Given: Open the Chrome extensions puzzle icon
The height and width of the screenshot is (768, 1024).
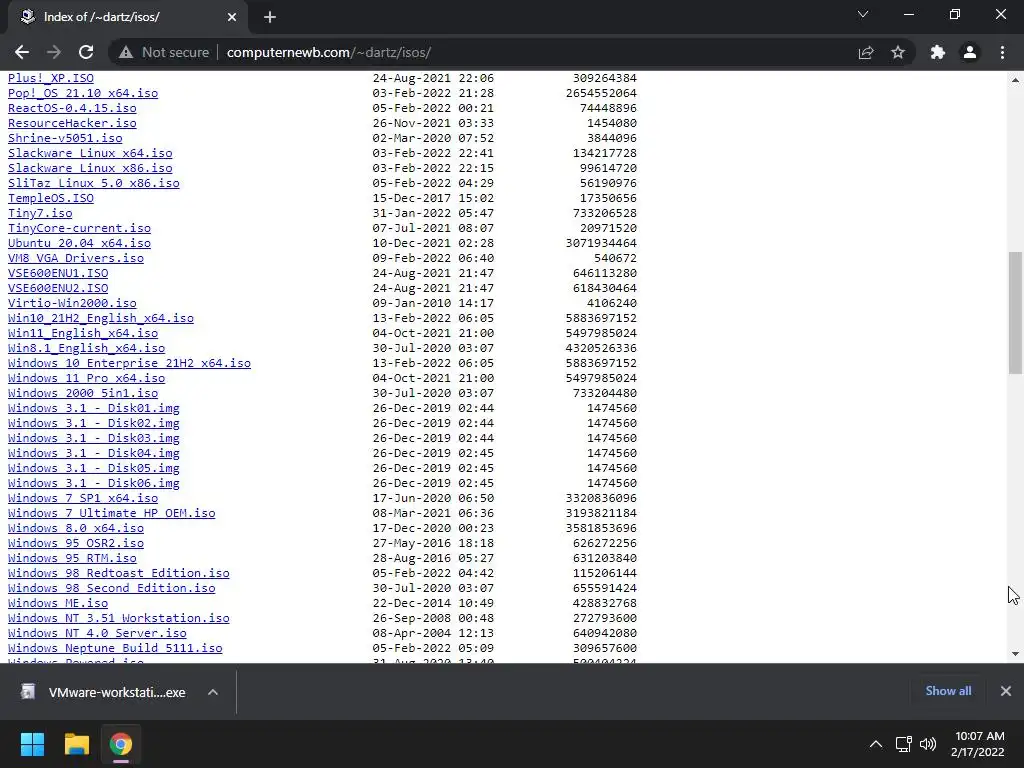Looking at the screenshot, I should pyautogui.click(x=938, y=52).
